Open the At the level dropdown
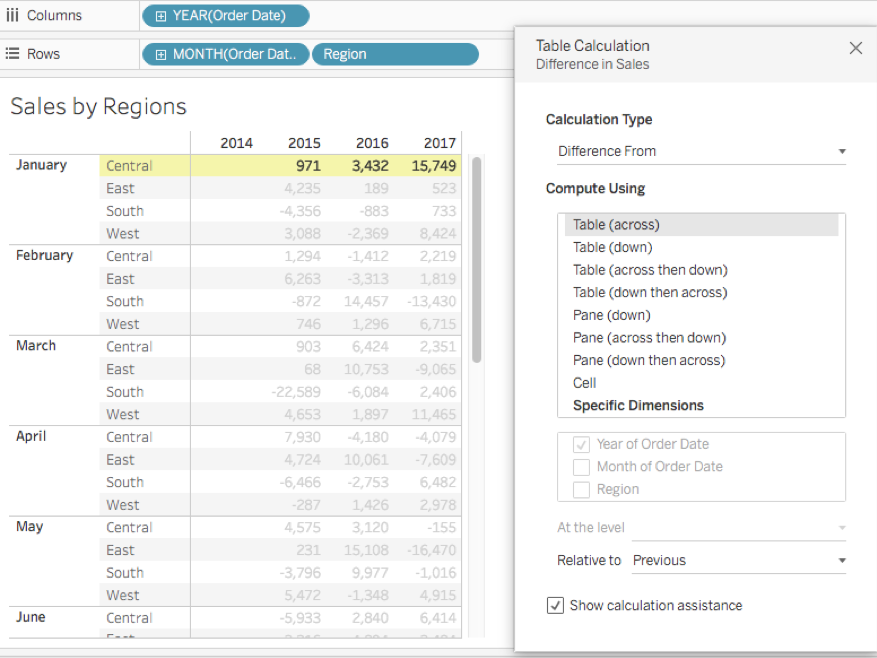The image size is (877, 658). point(739,528)
